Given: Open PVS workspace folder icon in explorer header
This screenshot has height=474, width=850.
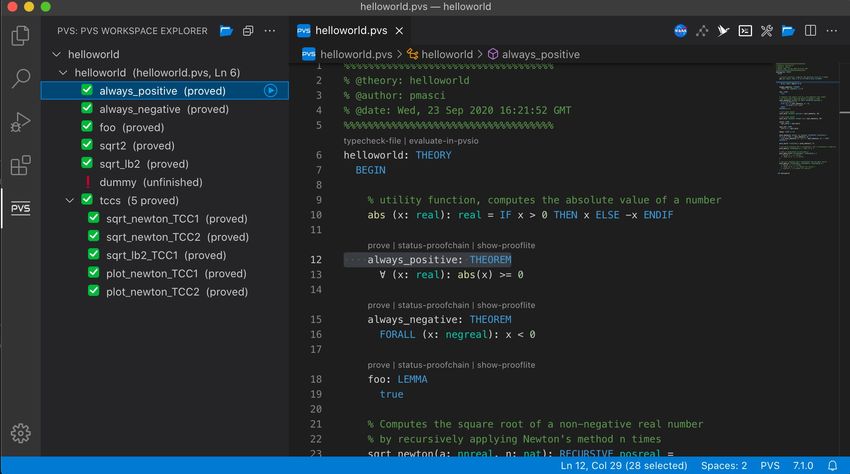Looking at the screenshot, I should click(x=227, y=31).
